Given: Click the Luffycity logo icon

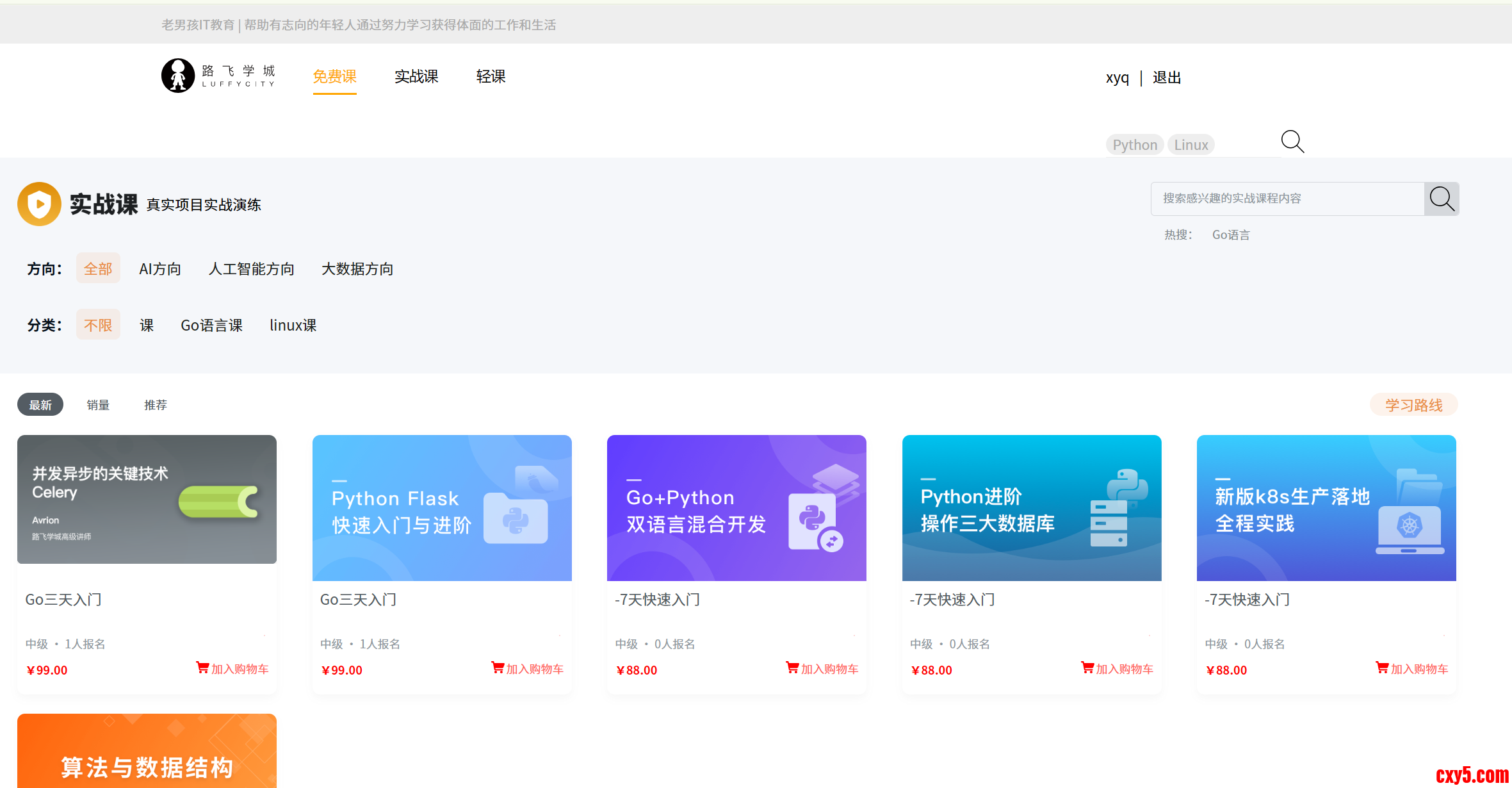Looking at the screenshot, I should click(178, 76).
